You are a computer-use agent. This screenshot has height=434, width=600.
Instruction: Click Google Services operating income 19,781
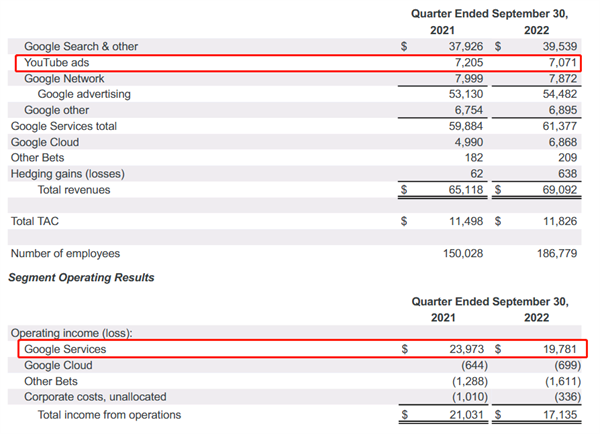pos(560,349)
